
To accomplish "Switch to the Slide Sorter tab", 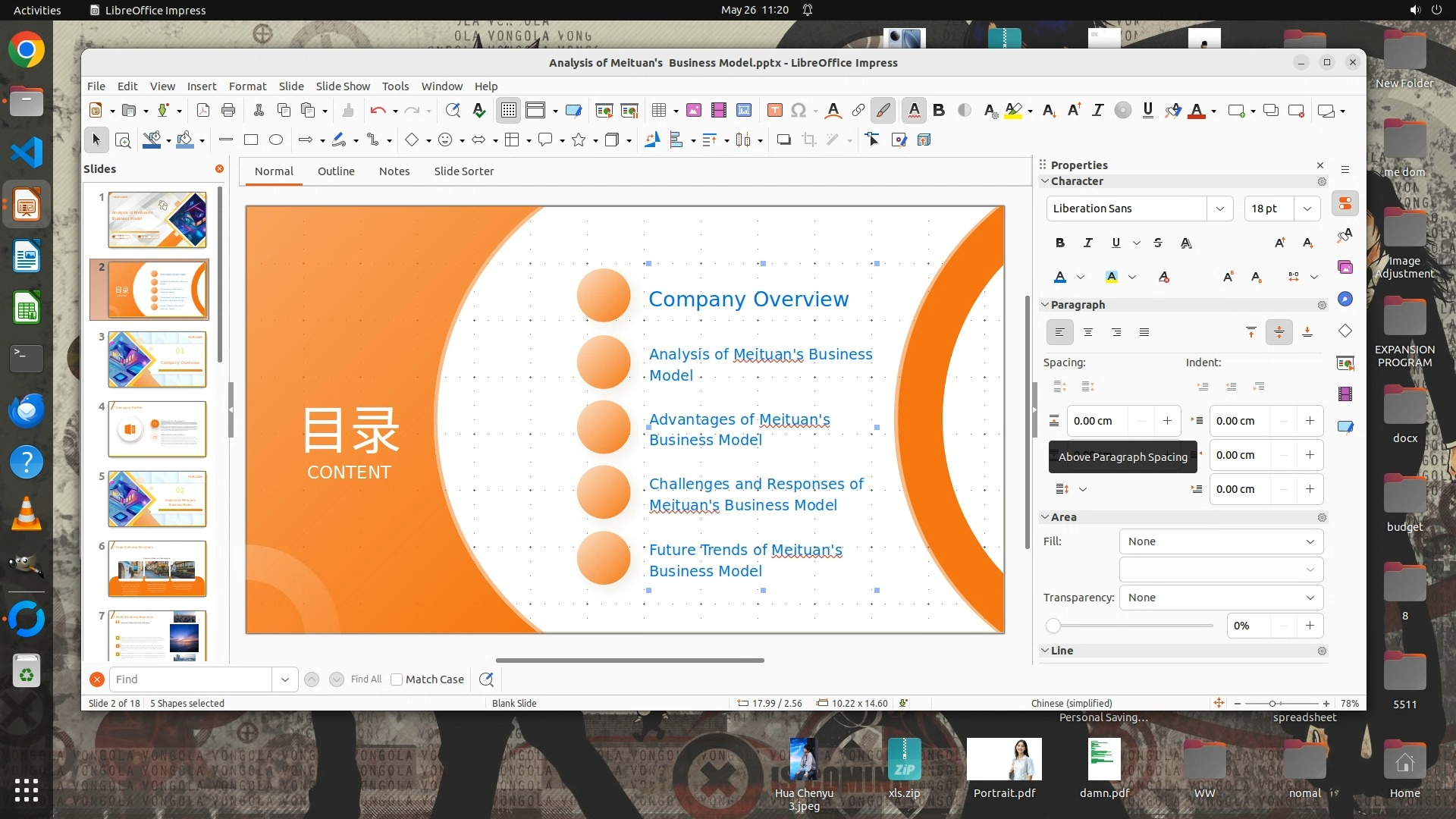I will [463, 171].
